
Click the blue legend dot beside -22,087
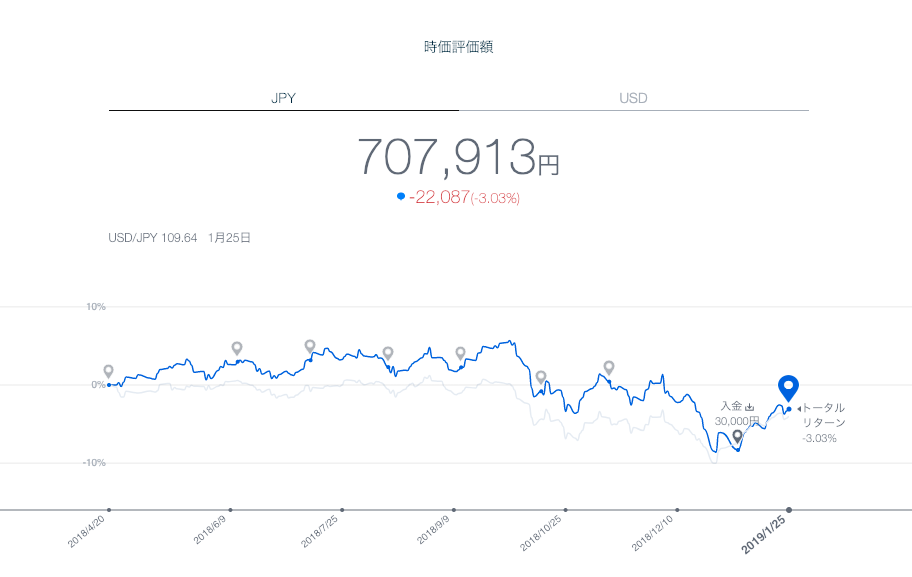coord(401,197)
